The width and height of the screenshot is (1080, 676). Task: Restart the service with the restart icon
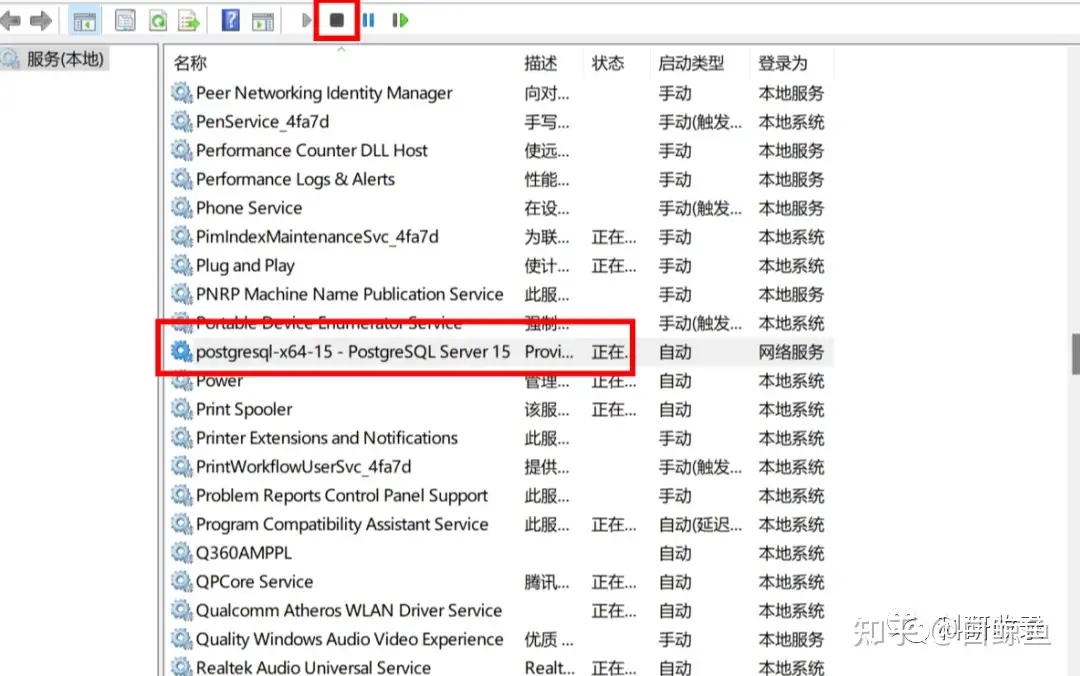(x=400, y=21)
